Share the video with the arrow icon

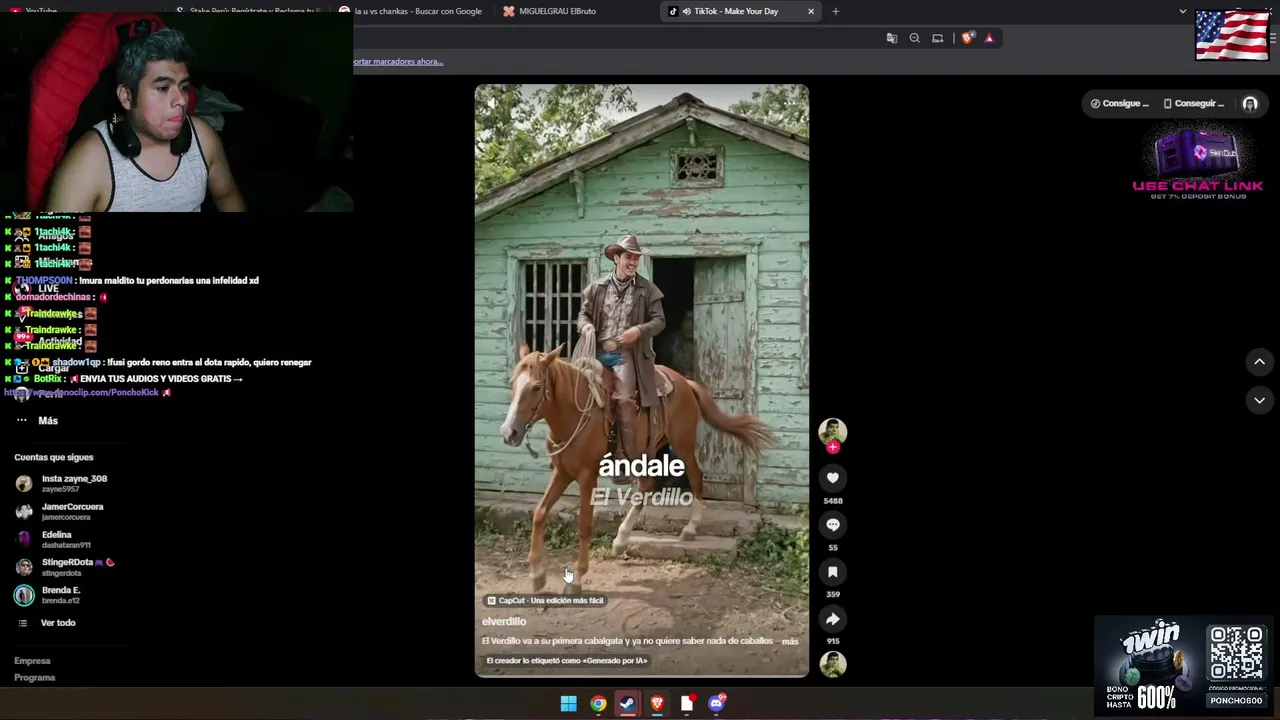(x=832, y=619)
